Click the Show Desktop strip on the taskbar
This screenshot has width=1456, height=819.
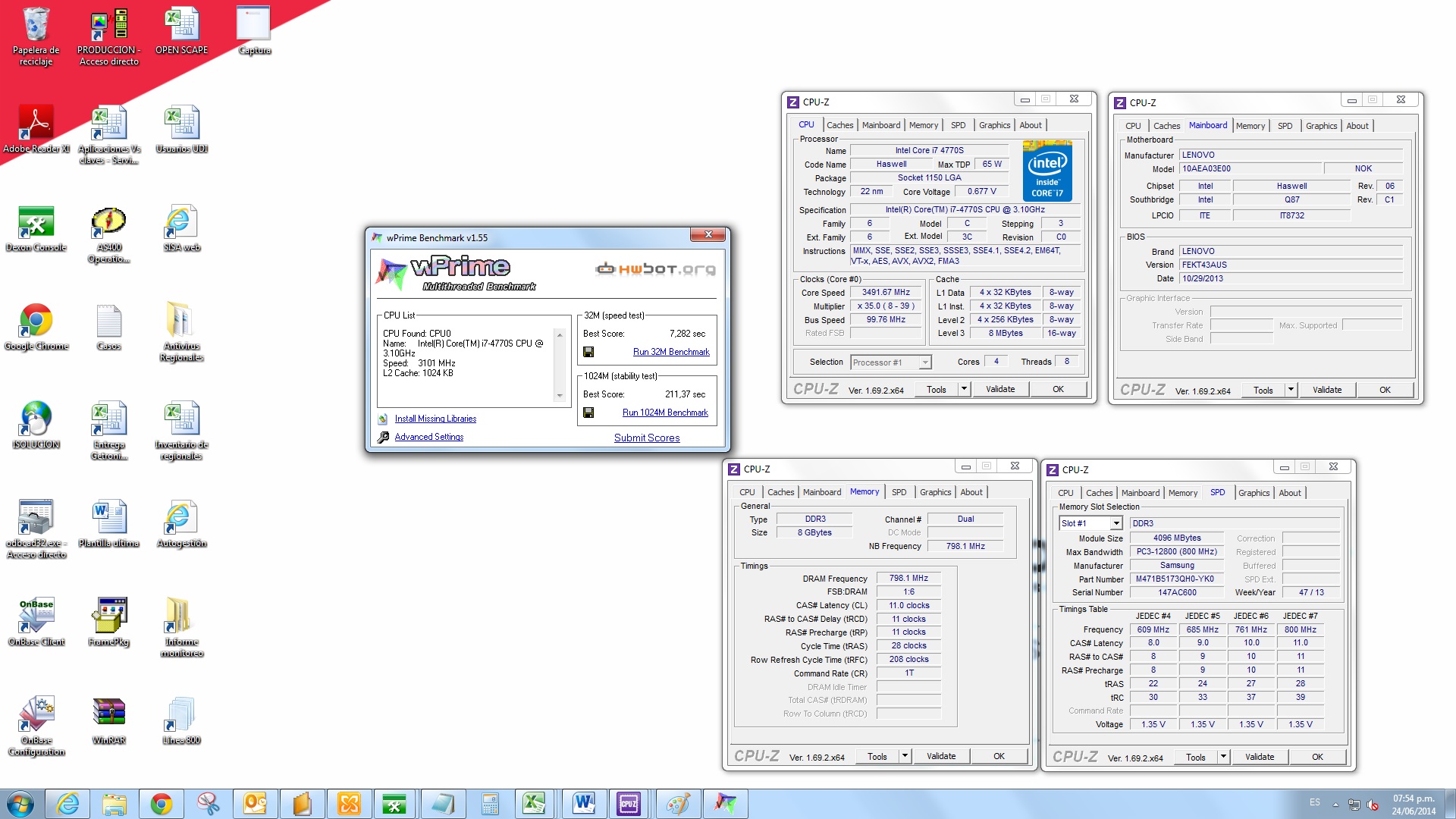(x=1450, y=804)
